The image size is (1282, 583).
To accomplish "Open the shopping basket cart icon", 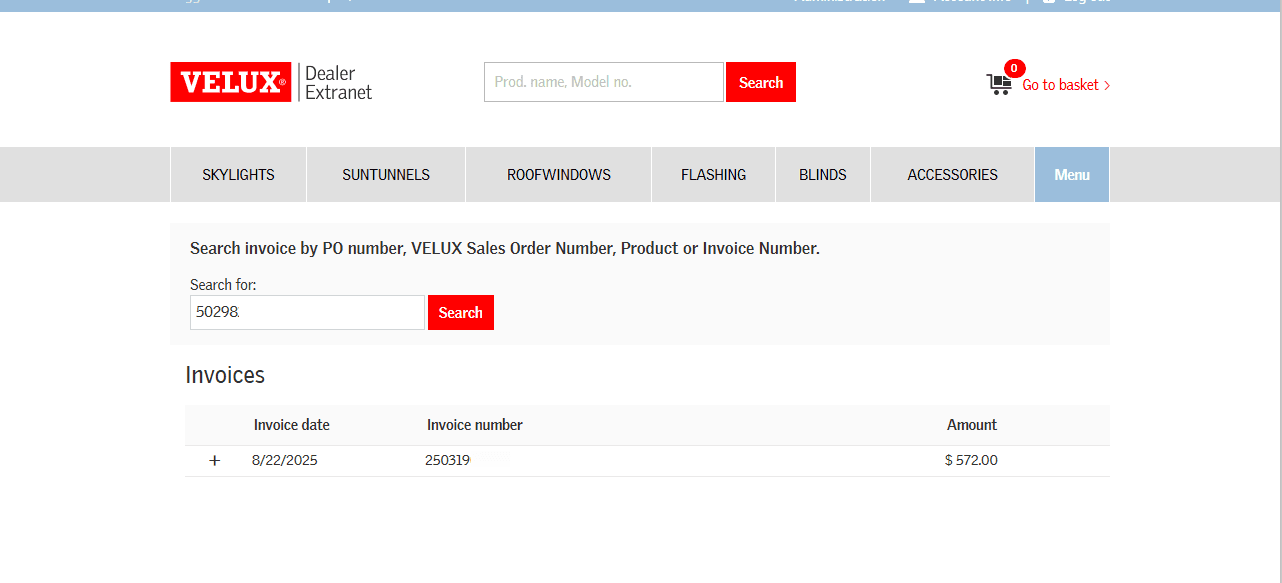I will pos(999,84).
